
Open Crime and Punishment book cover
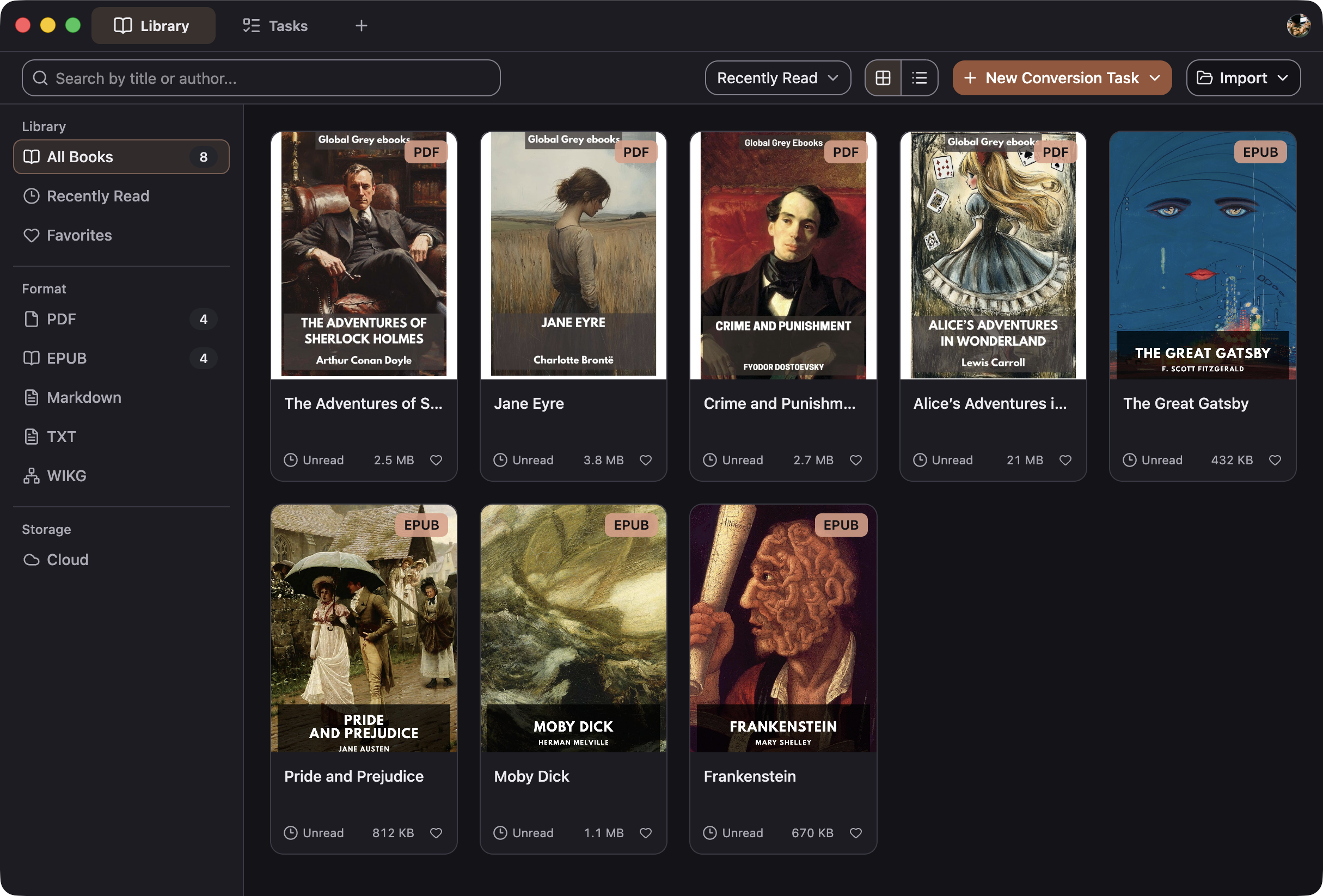(783, 256)
